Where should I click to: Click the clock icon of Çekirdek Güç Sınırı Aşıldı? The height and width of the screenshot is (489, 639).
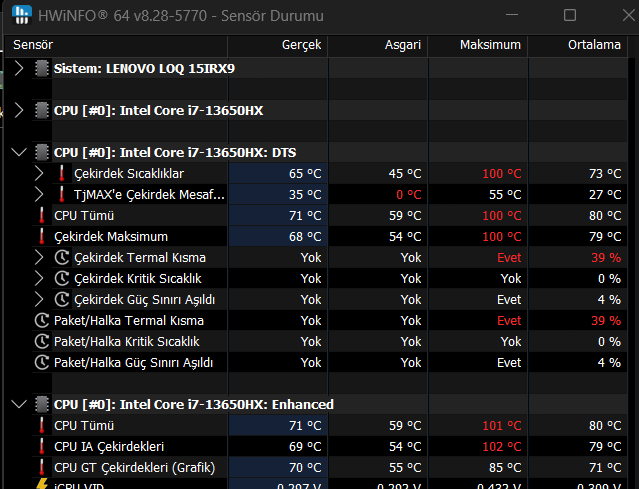point(62,300)
